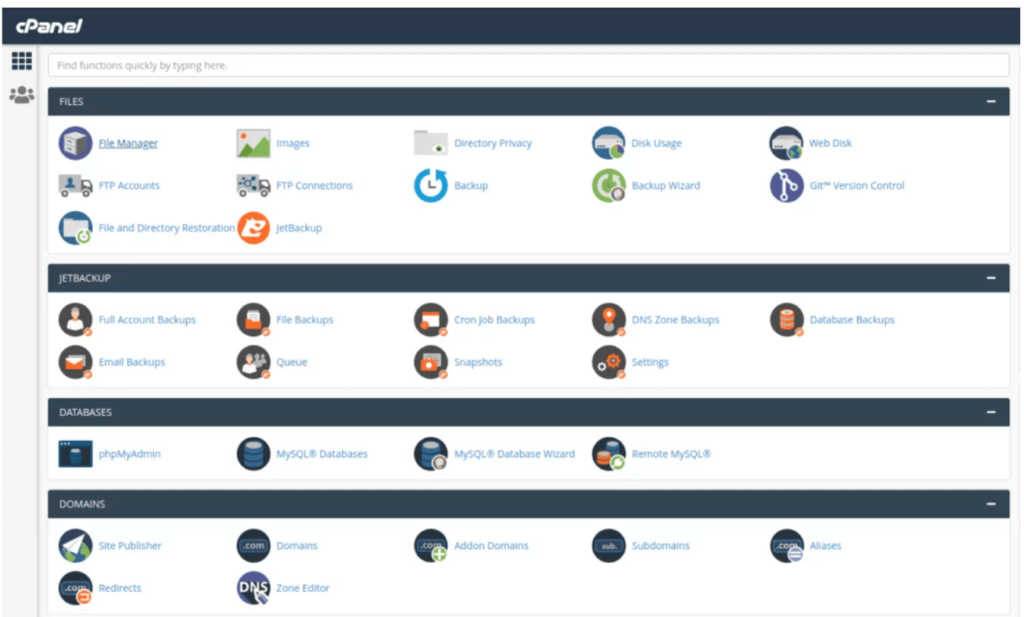Open the Queue icon
The width and height of the screenshot is (1024, 617).
pyautogui.click(x=253, y=362)
